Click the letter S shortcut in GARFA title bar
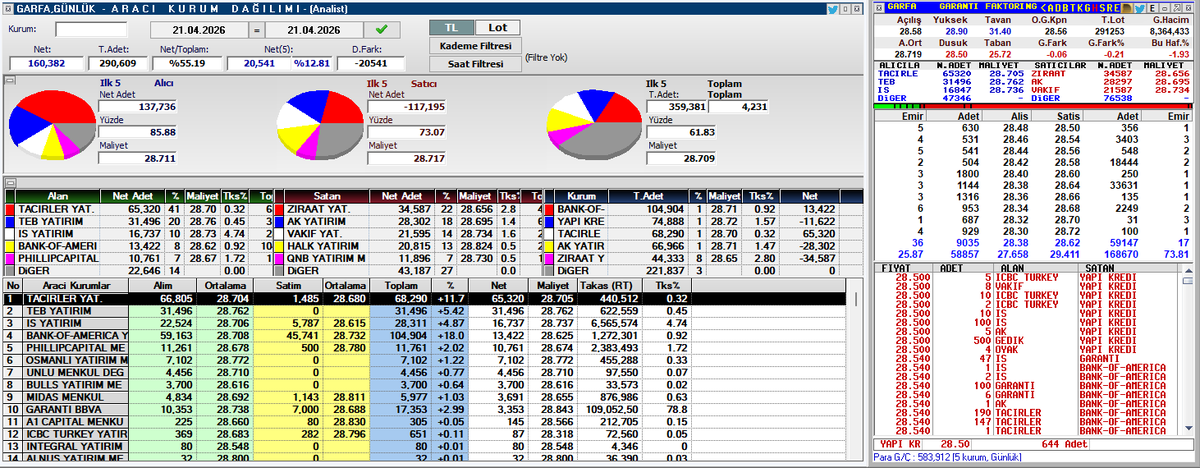 1102,8
